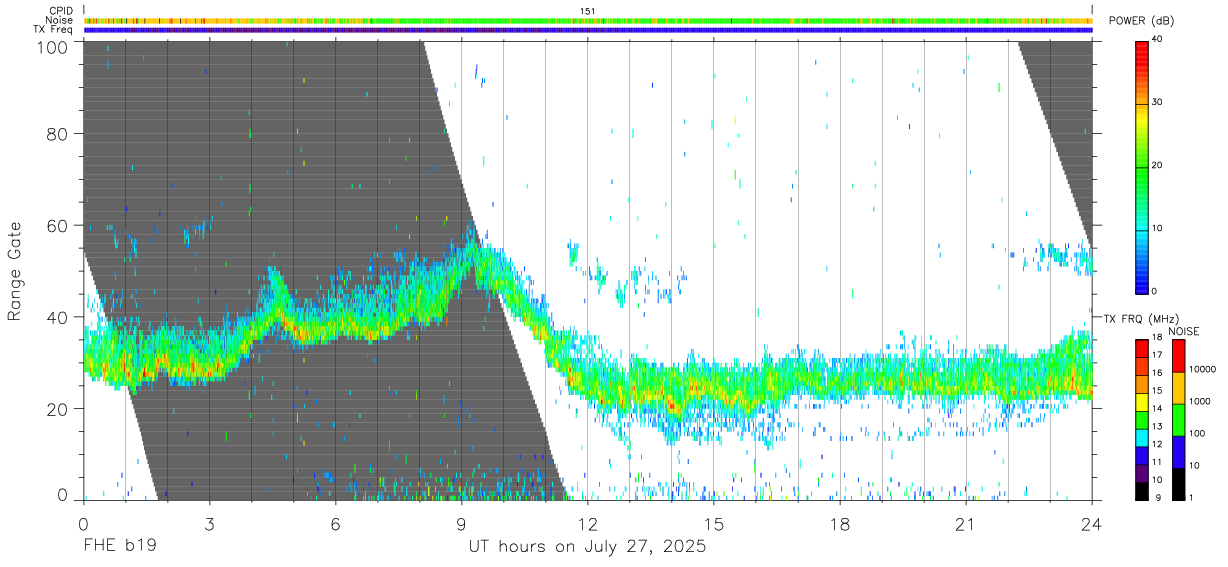Click the 60 label on the Range Gate axis
The image size is (1228, 567).
57,225
